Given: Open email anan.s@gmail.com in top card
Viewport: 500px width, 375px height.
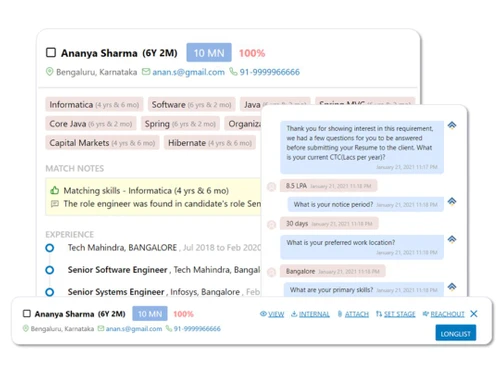Looking at the screenshot, I should tap(188, 72).
